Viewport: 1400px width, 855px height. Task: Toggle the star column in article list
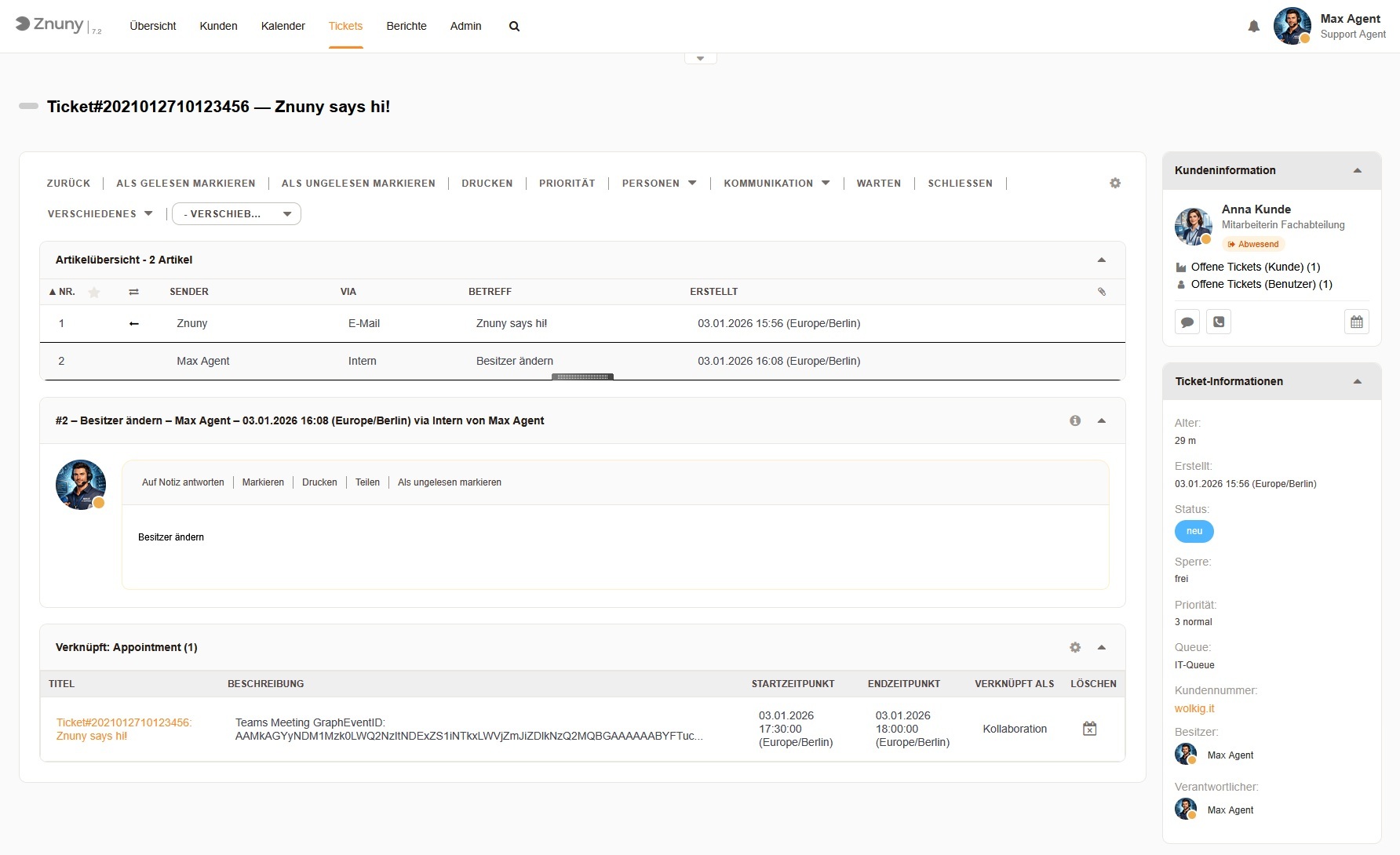click(94, 292)
